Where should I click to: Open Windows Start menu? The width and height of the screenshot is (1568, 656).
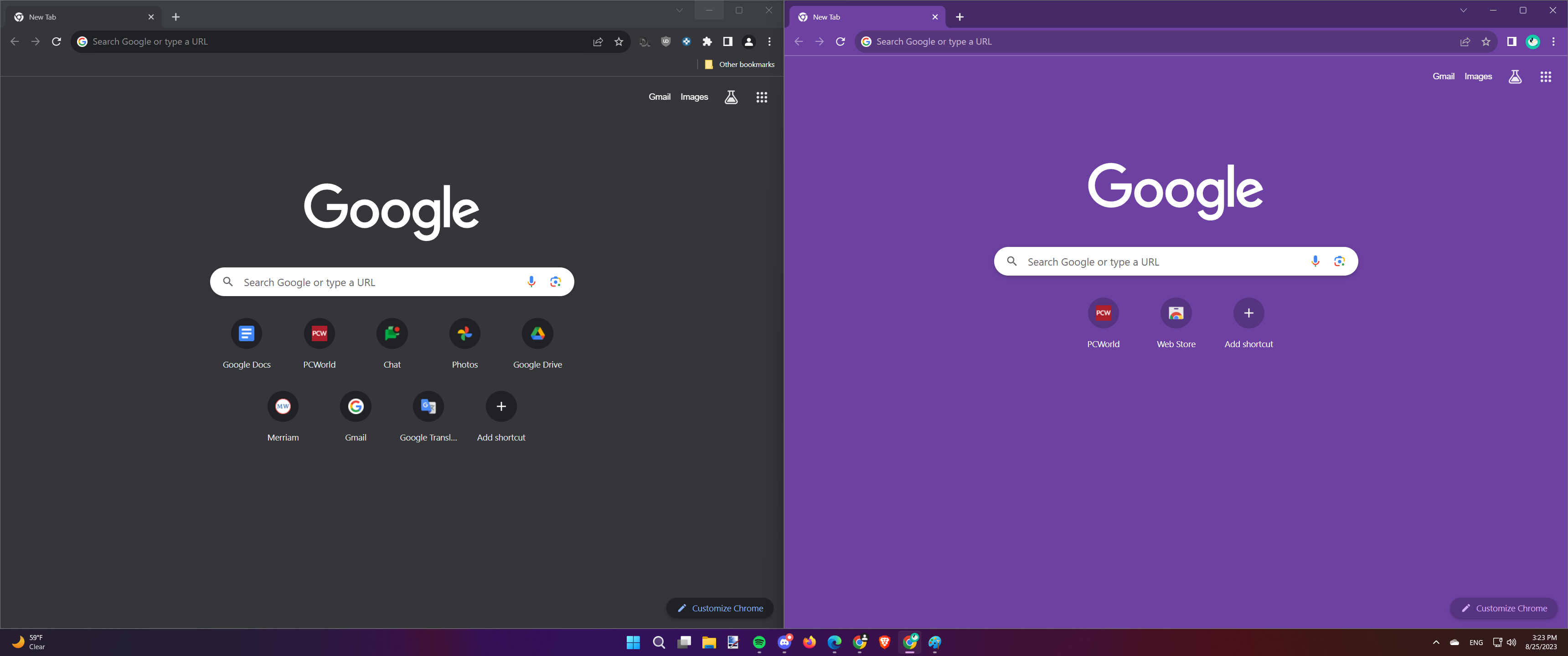pyautogui.click(x=633, y=642)
